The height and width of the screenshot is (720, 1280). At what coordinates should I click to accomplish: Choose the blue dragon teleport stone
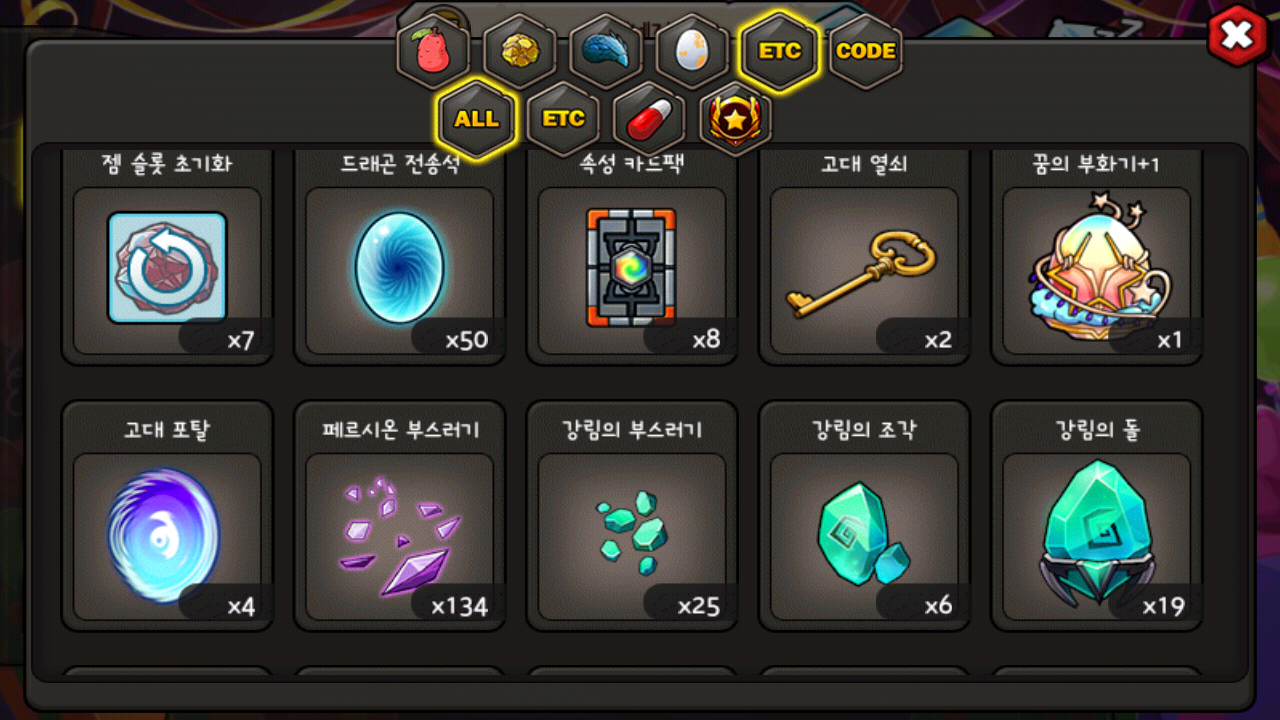(x=399, y=257)
